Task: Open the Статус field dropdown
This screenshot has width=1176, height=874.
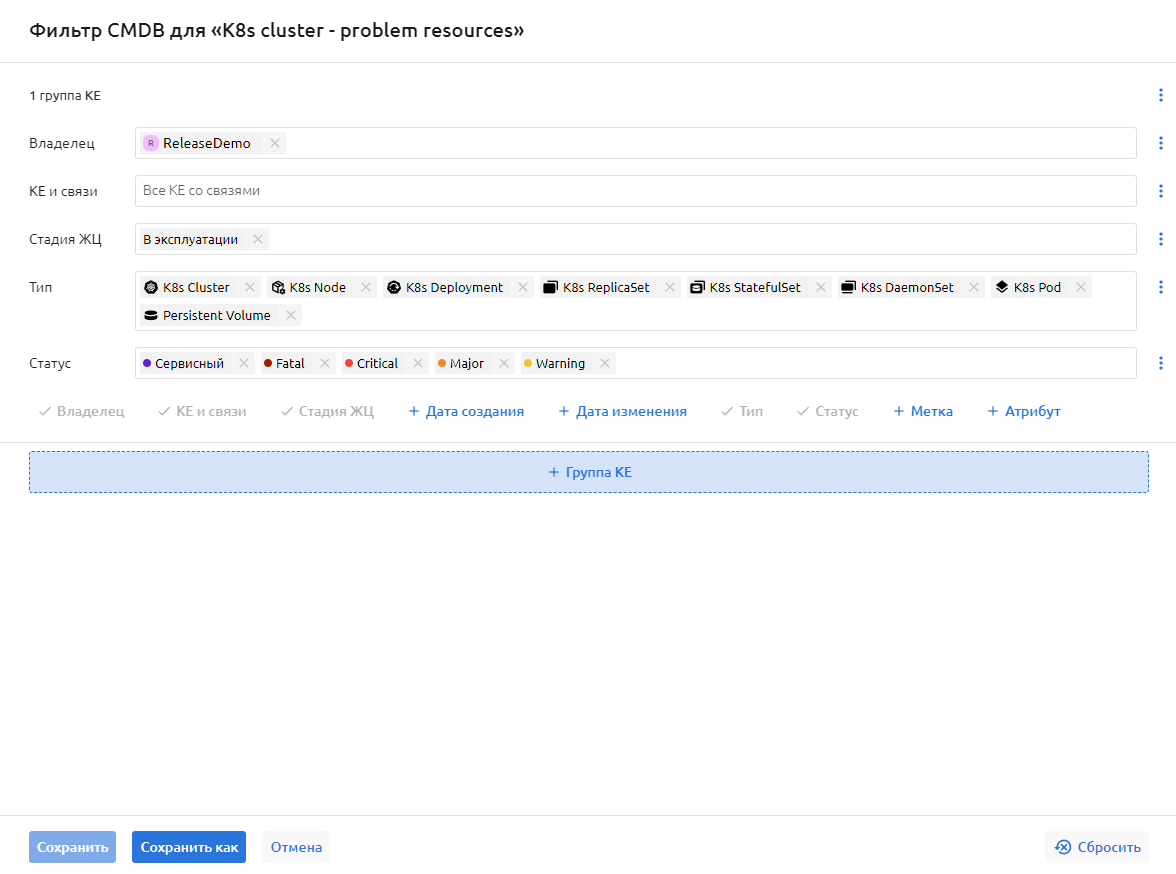Action: click(870, 363)
